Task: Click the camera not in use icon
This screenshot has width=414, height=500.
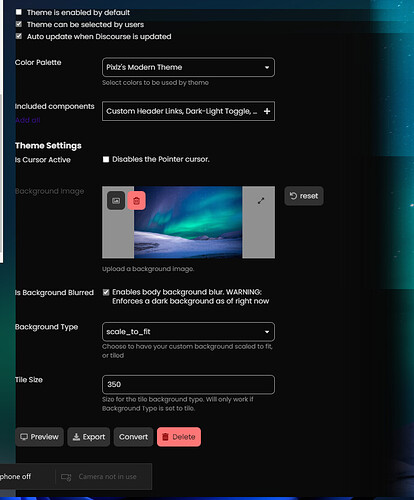Action: coord(66,477)
